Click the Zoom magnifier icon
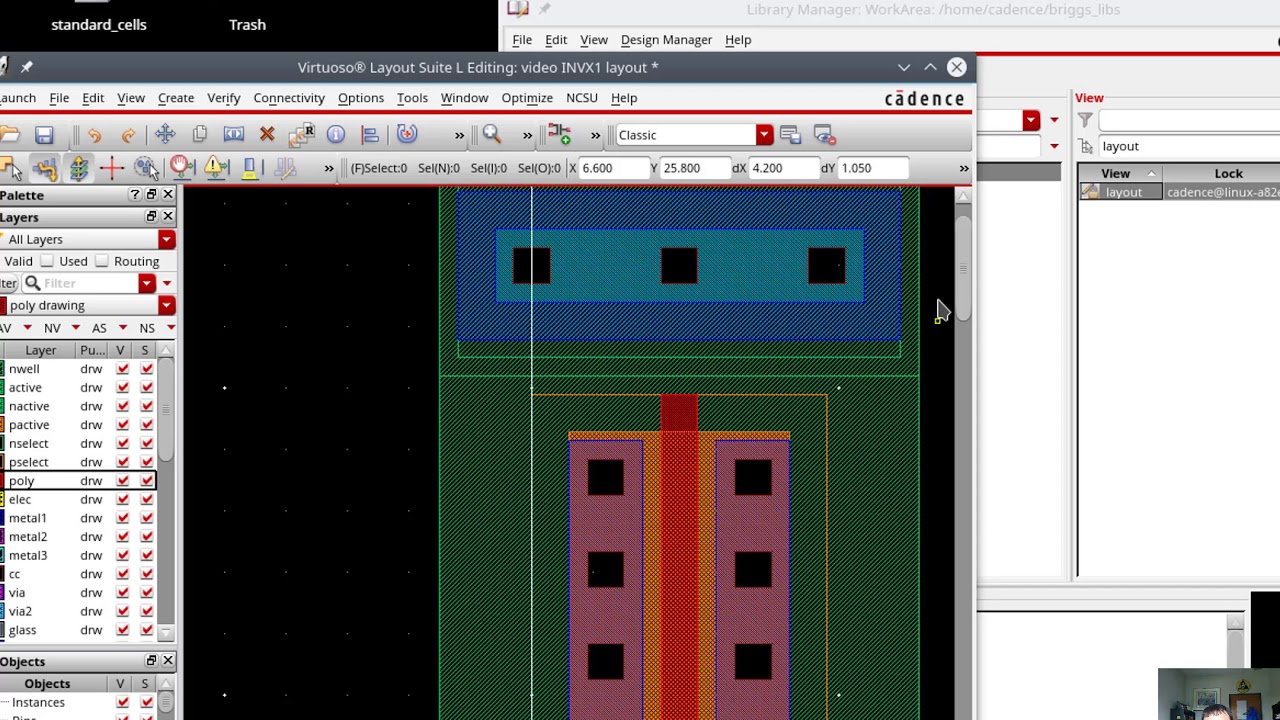Screen dimensions: 1280x720 491,135
